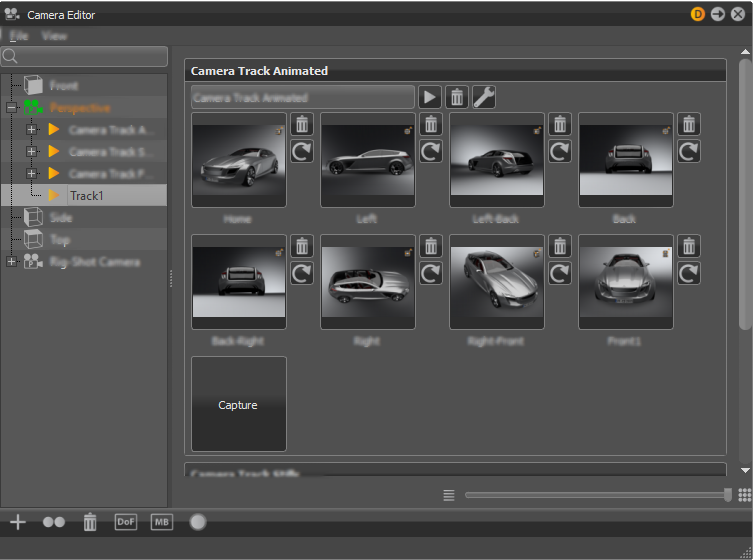Select the Camera Track S... tree item

point(111,152)
